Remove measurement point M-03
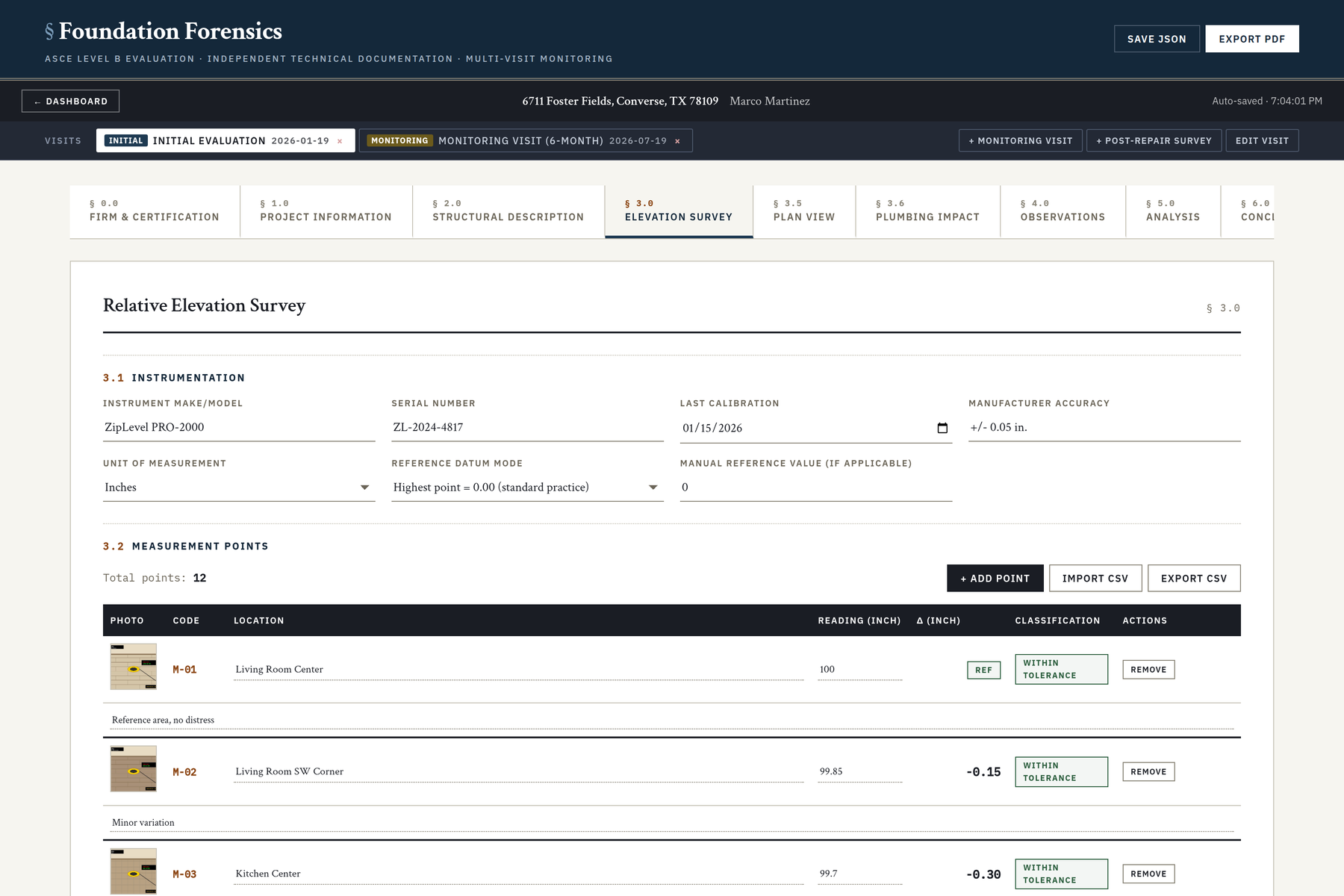The image size is (1344, 896). (x=1148, y=874)
